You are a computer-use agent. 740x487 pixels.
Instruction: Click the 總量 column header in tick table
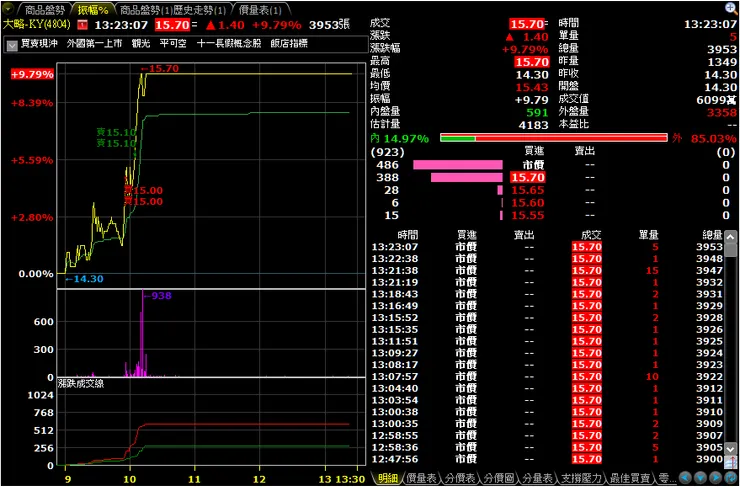pyautogui.click(x=712, y=235)
